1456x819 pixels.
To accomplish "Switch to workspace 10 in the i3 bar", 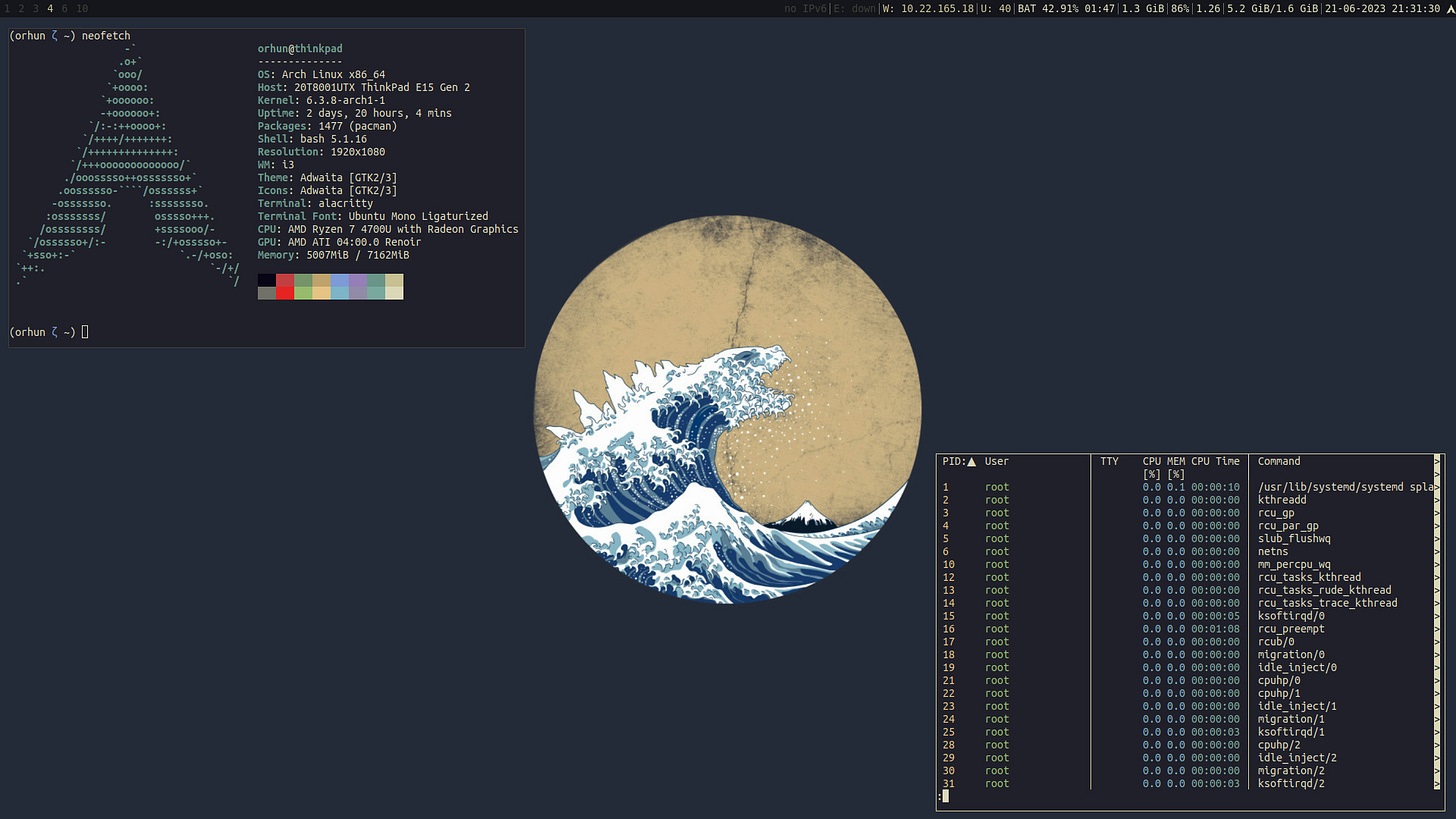I will 82,8.
